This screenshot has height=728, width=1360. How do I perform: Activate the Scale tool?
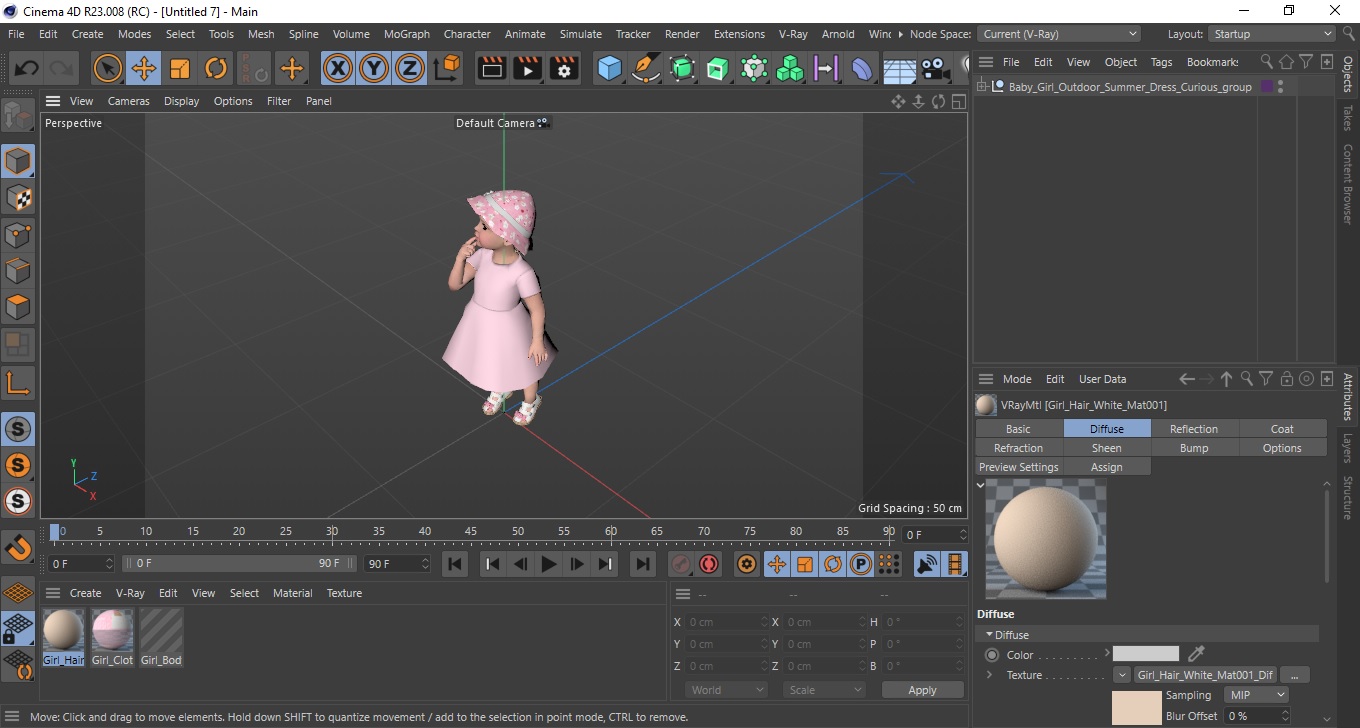tap(180, 68)
